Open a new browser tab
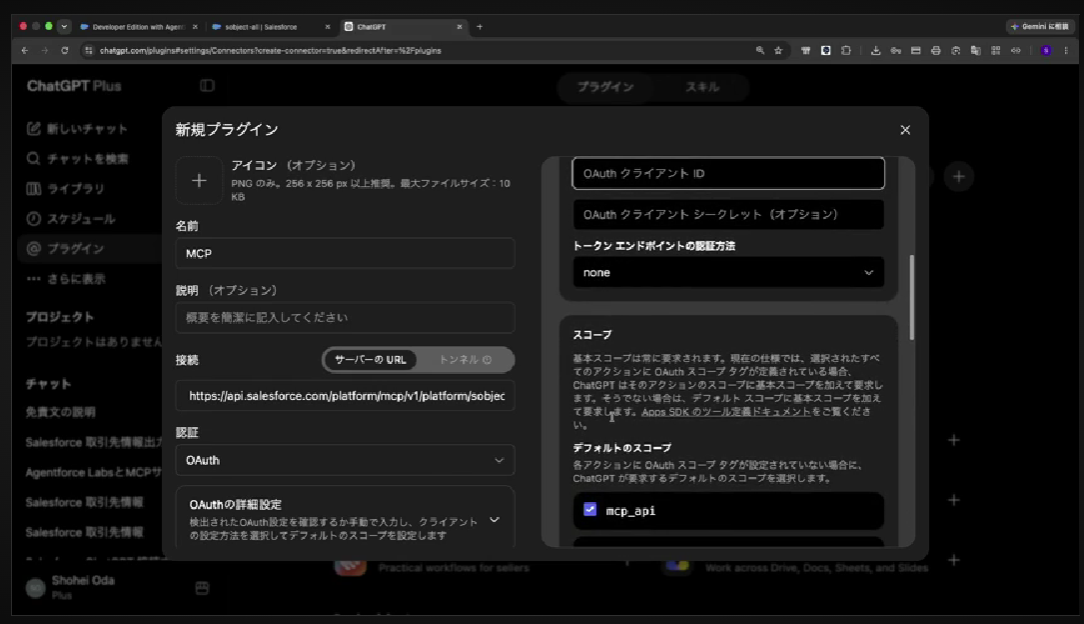Viewport: 1084px width, 624px height. [x=480, y=27]
